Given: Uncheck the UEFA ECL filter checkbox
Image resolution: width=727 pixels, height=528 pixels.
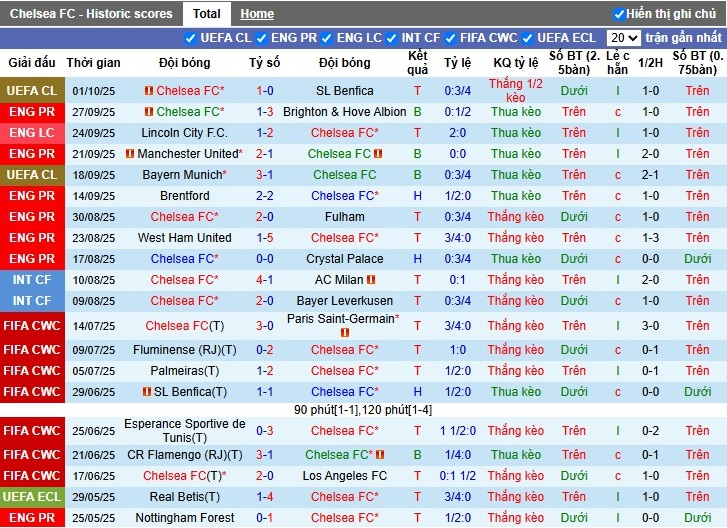Looking at the screenshot, I should [x=528, y=38].
